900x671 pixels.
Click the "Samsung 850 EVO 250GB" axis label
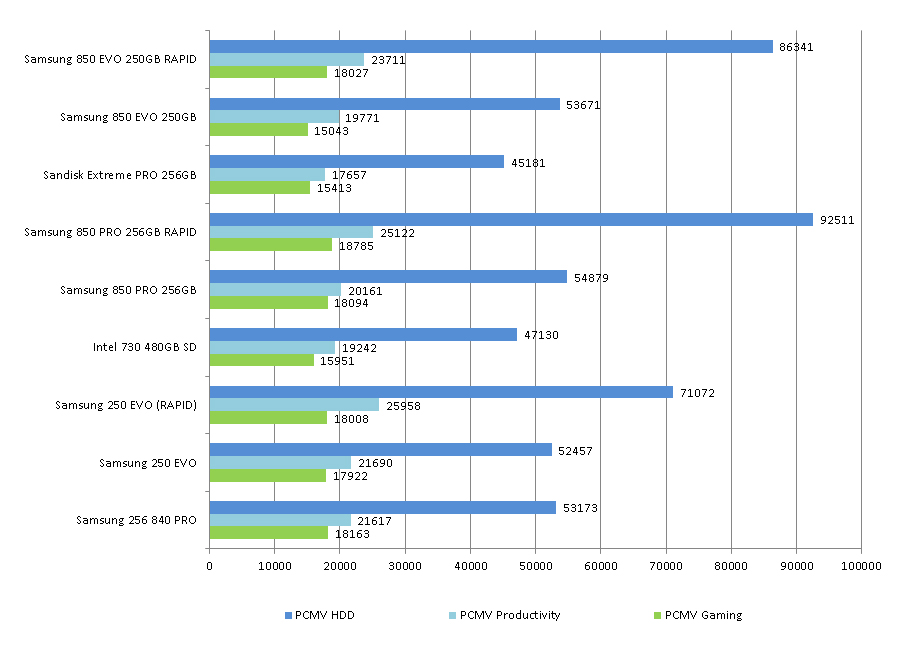click(x=129, y=117)
